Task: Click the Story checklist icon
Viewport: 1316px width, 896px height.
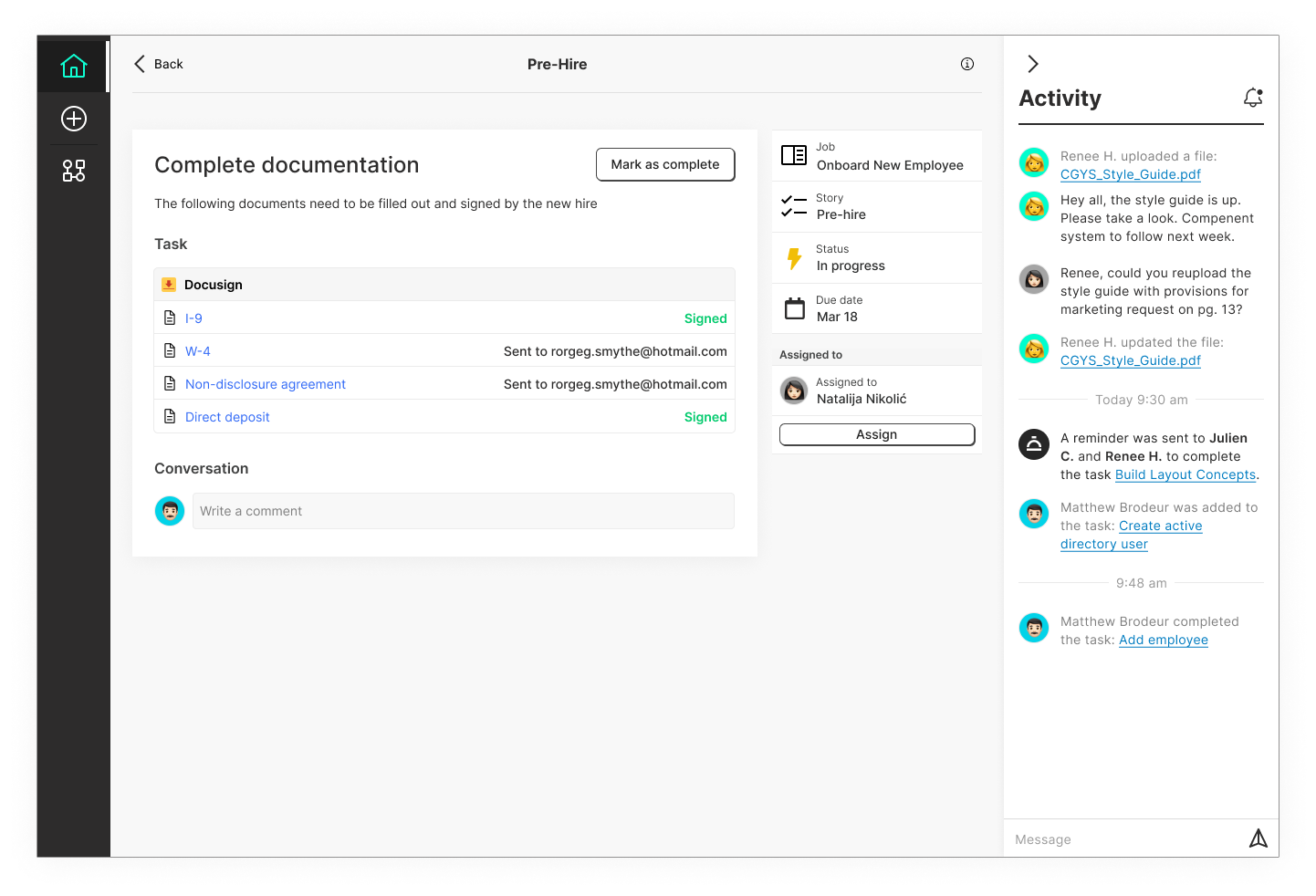Action: pos(794,206)
